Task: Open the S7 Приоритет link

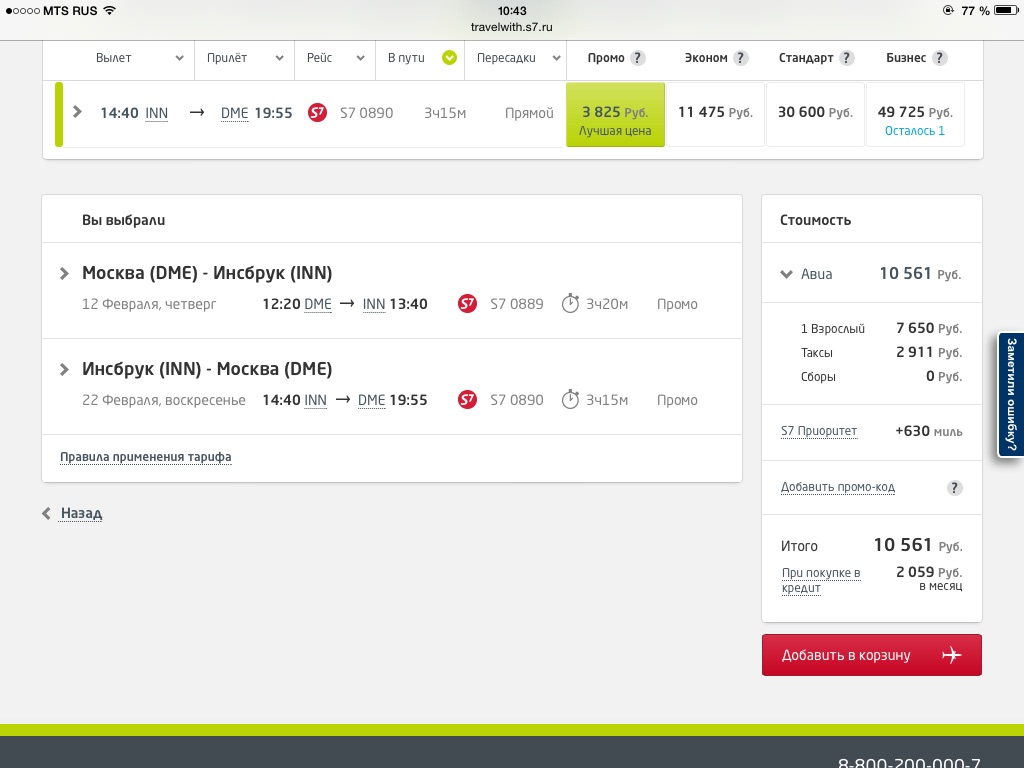Action: [x=819, y=431]
